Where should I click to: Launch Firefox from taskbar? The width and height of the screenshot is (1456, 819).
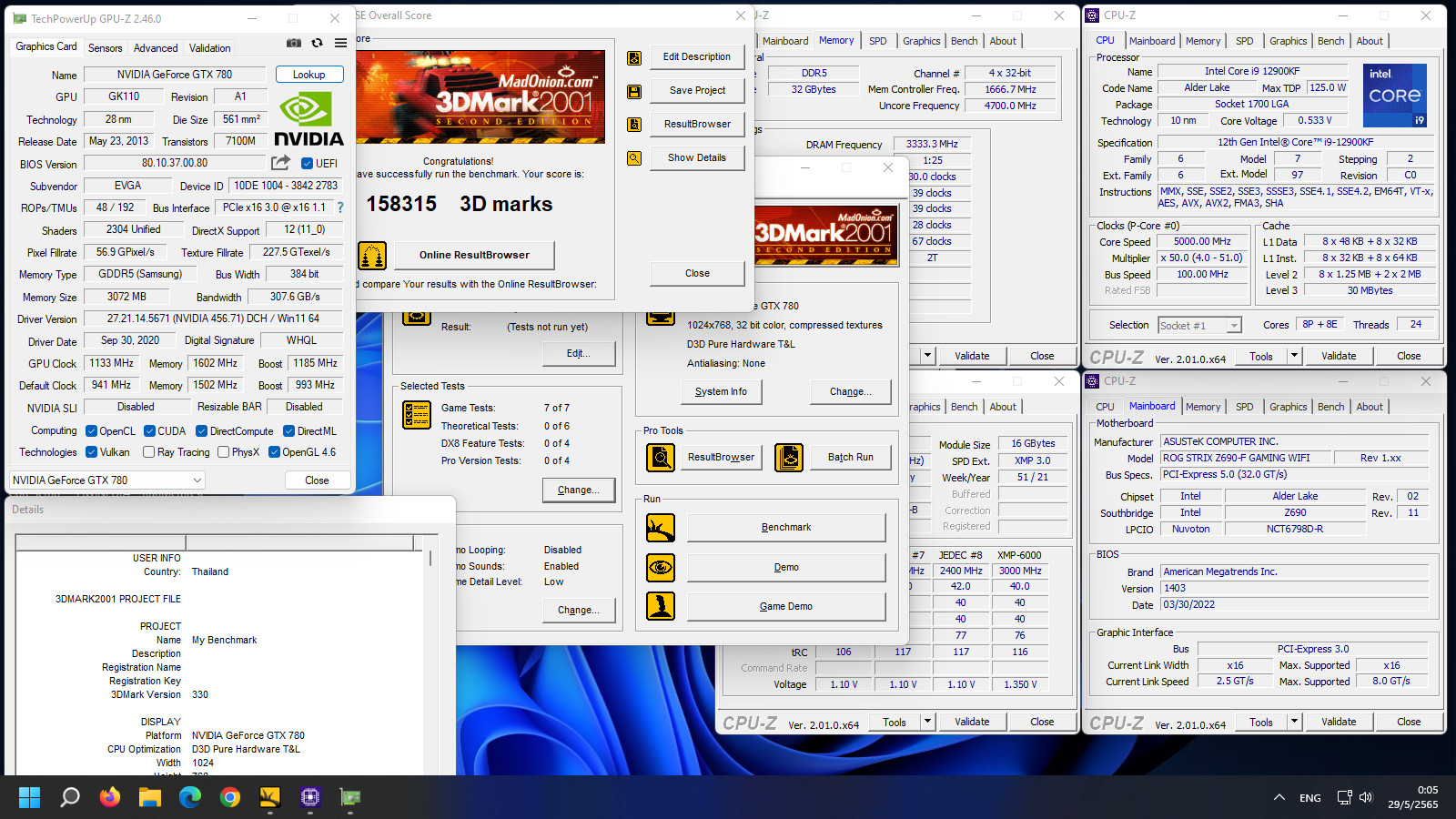[110, 798]
